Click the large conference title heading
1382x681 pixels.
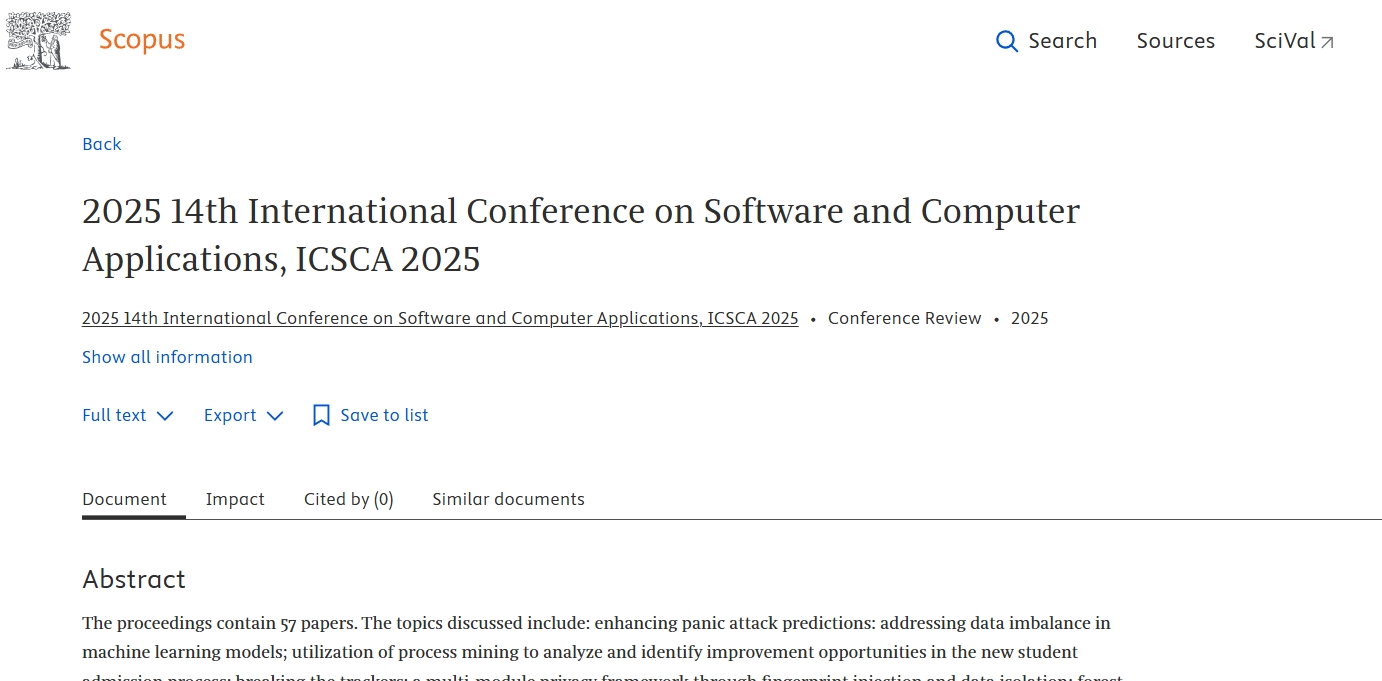pyautogui.click(x=580, y=235)
